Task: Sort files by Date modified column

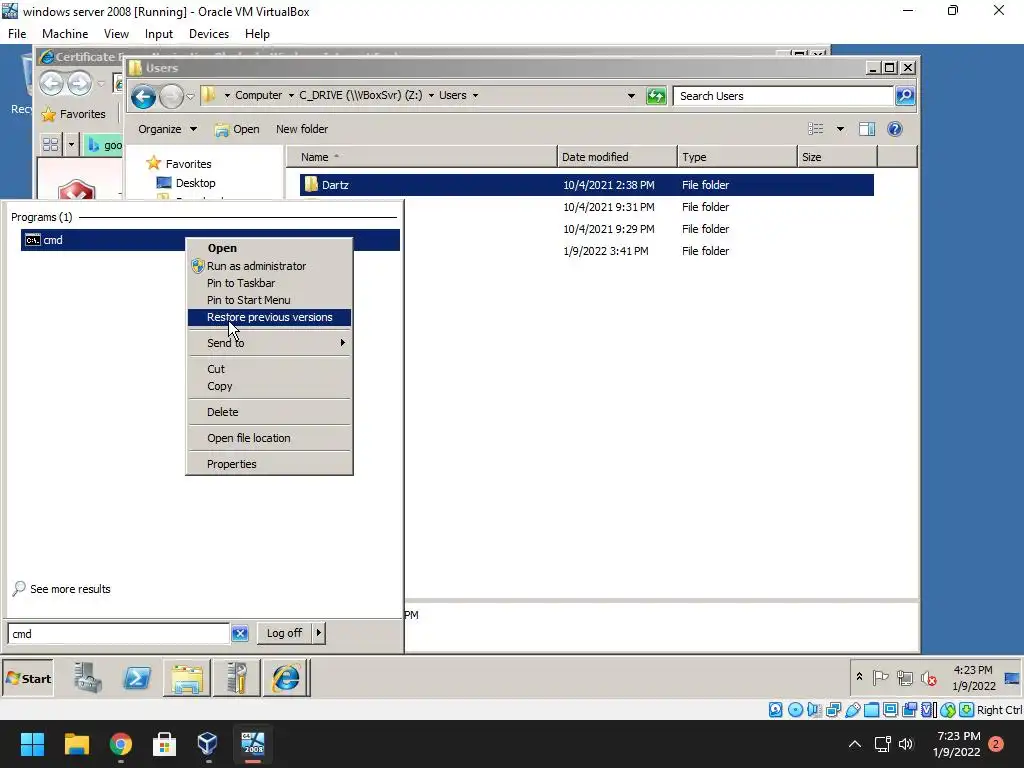Action: click(x=617, y=157)
